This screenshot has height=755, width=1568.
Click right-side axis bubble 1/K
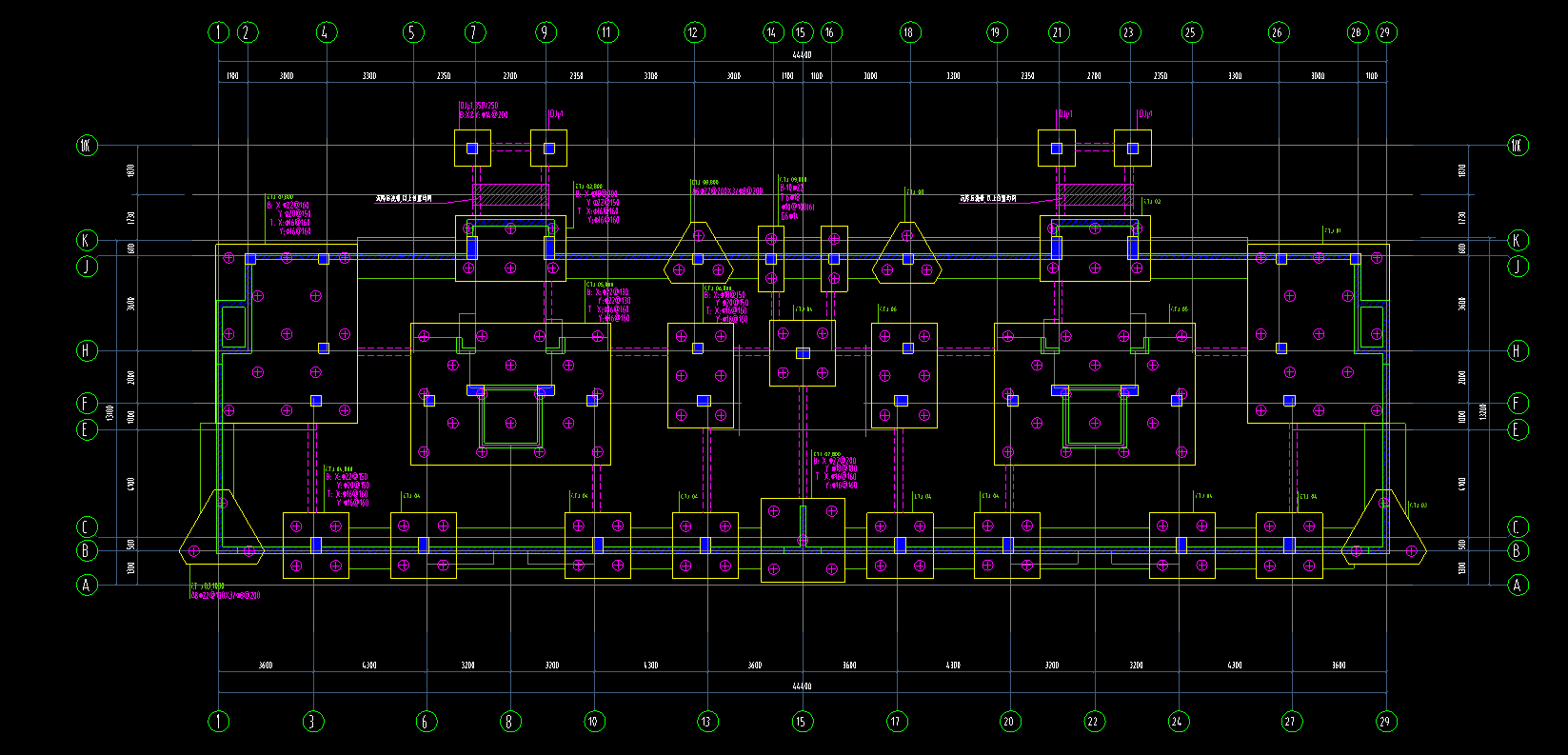point(1518,146)
